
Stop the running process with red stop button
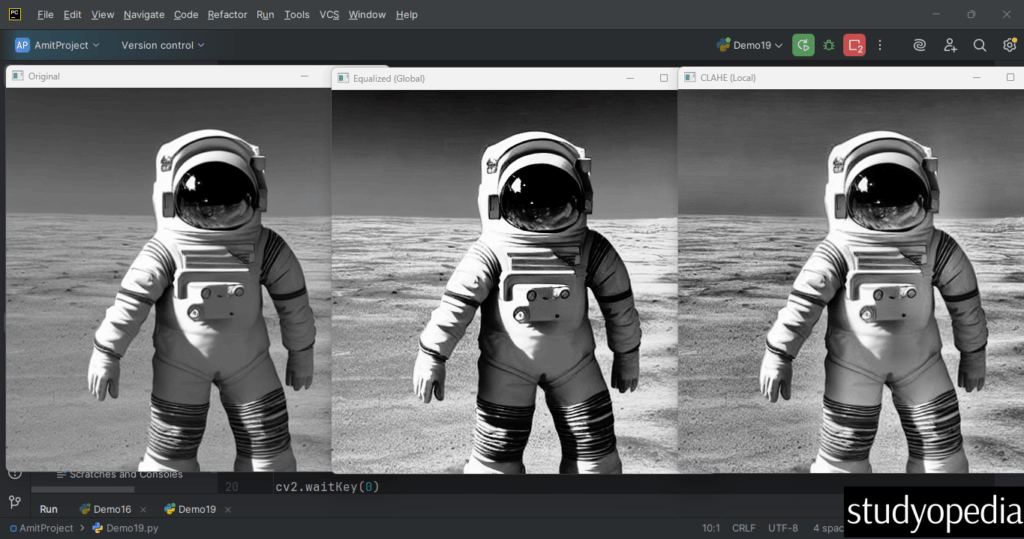click(854, 45)
